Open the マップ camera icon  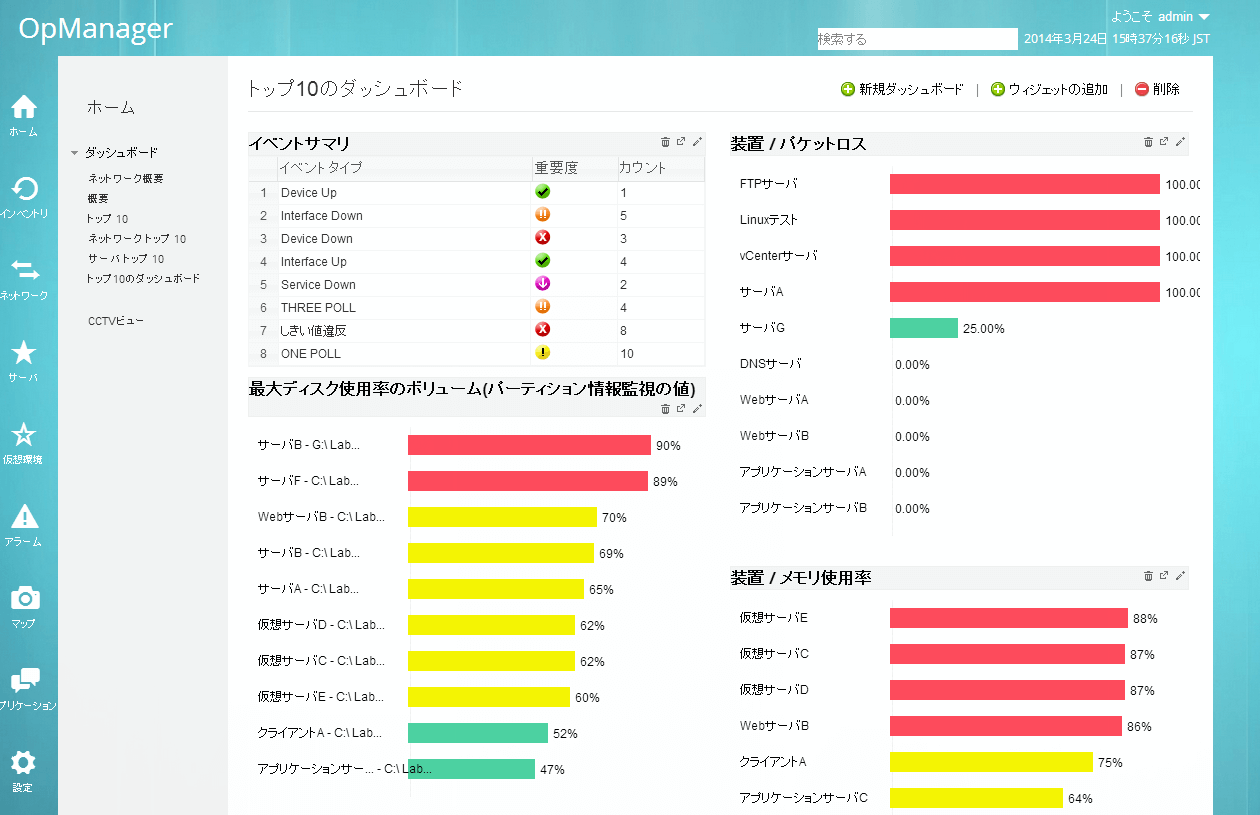point(24,598)
